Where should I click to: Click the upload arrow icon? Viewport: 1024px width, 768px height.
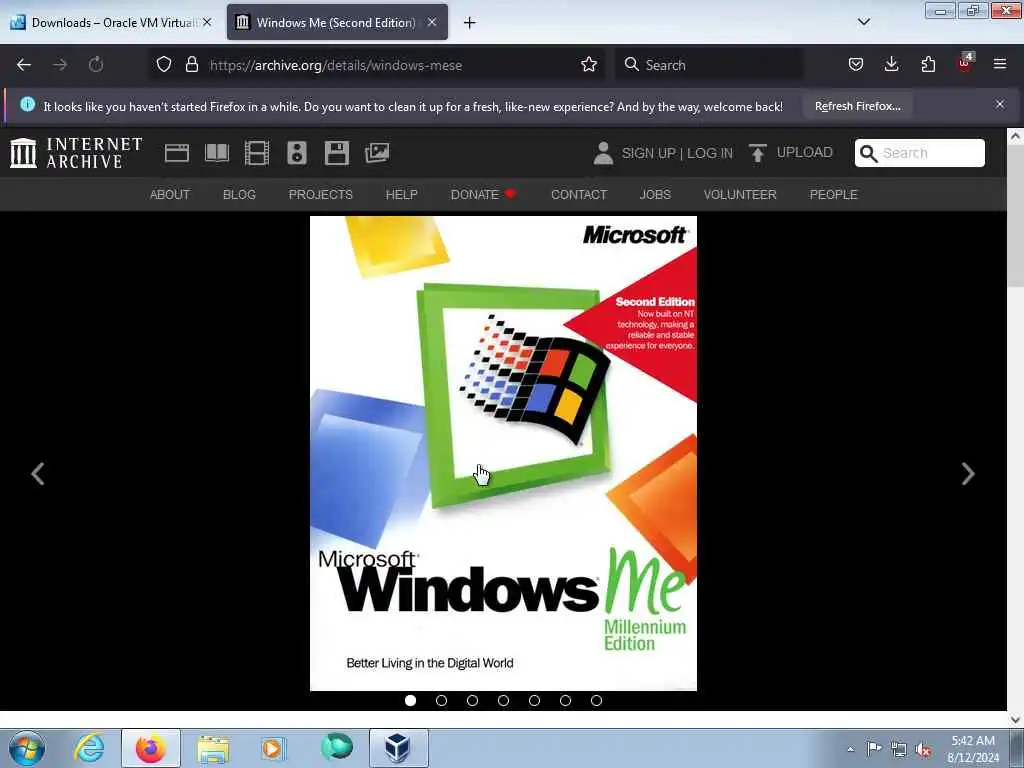coord(758,153)
